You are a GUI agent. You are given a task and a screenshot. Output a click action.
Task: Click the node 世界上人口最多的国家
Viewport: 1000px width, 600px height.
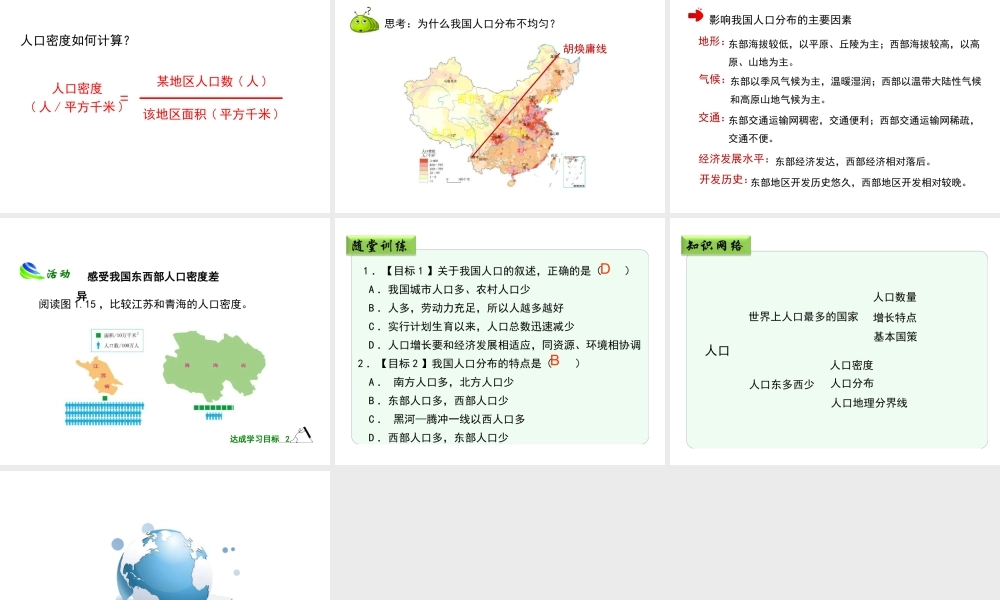[x=804, y=316]
